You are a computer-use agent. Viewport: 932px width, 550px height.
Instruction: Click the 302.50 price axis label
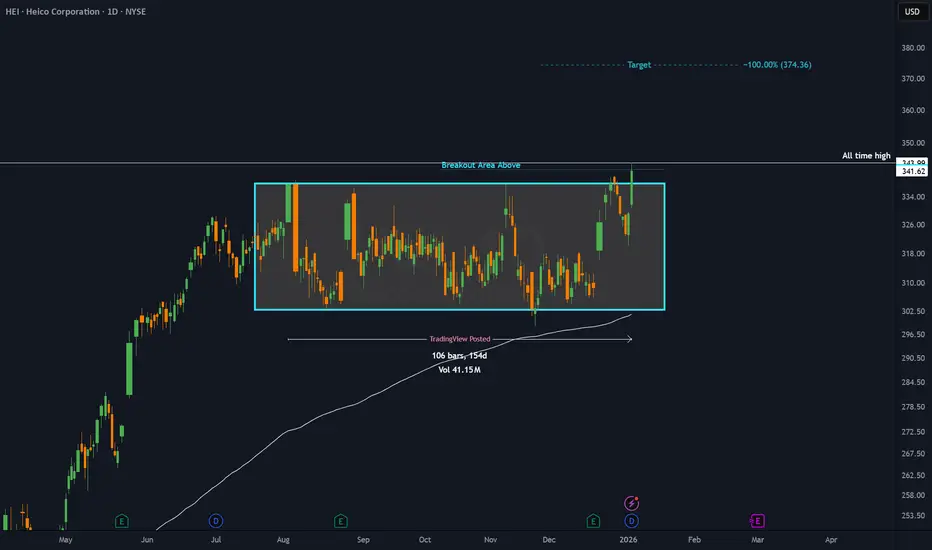point(913,312)
